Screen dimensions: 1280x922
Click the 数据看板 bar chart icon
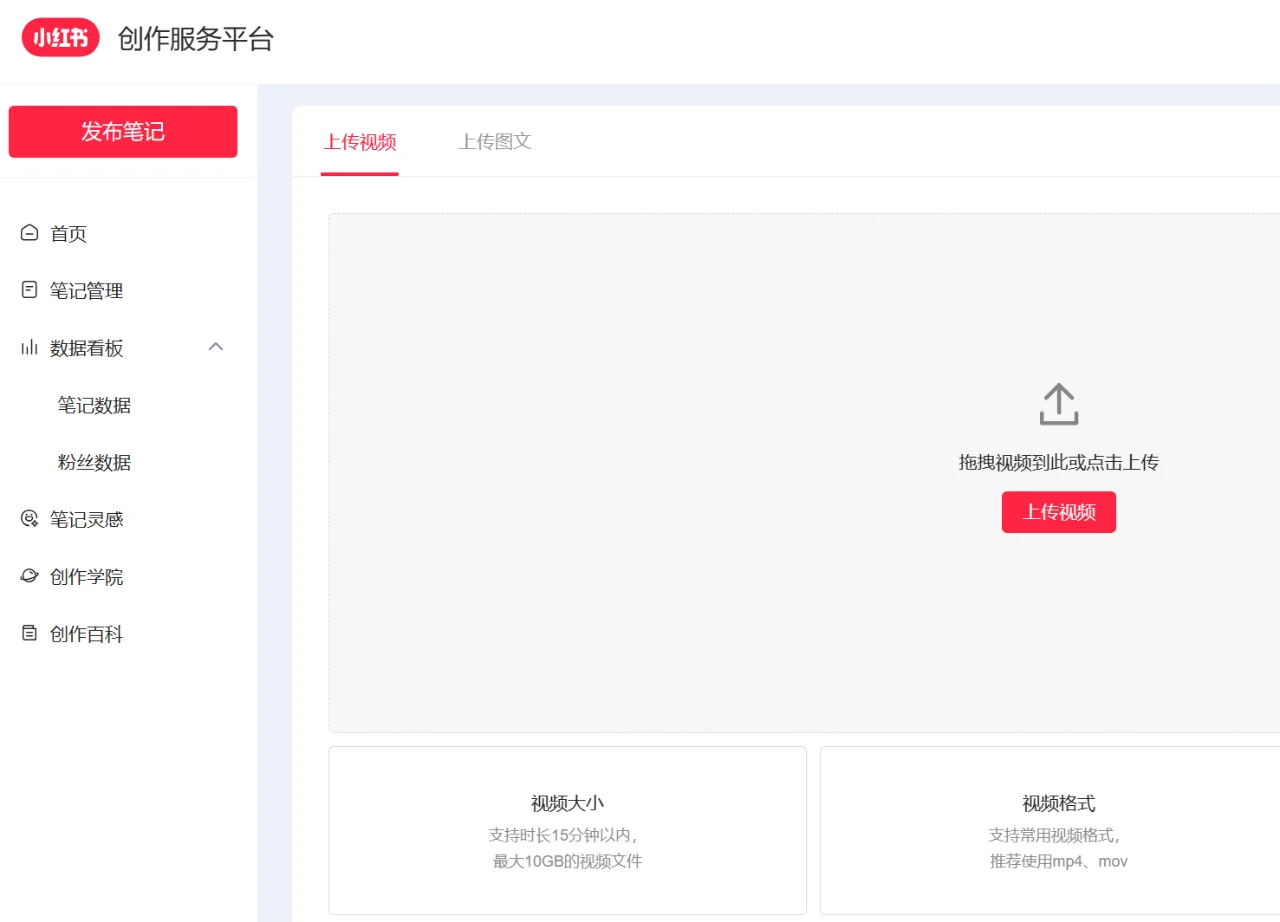pos(29,348)
